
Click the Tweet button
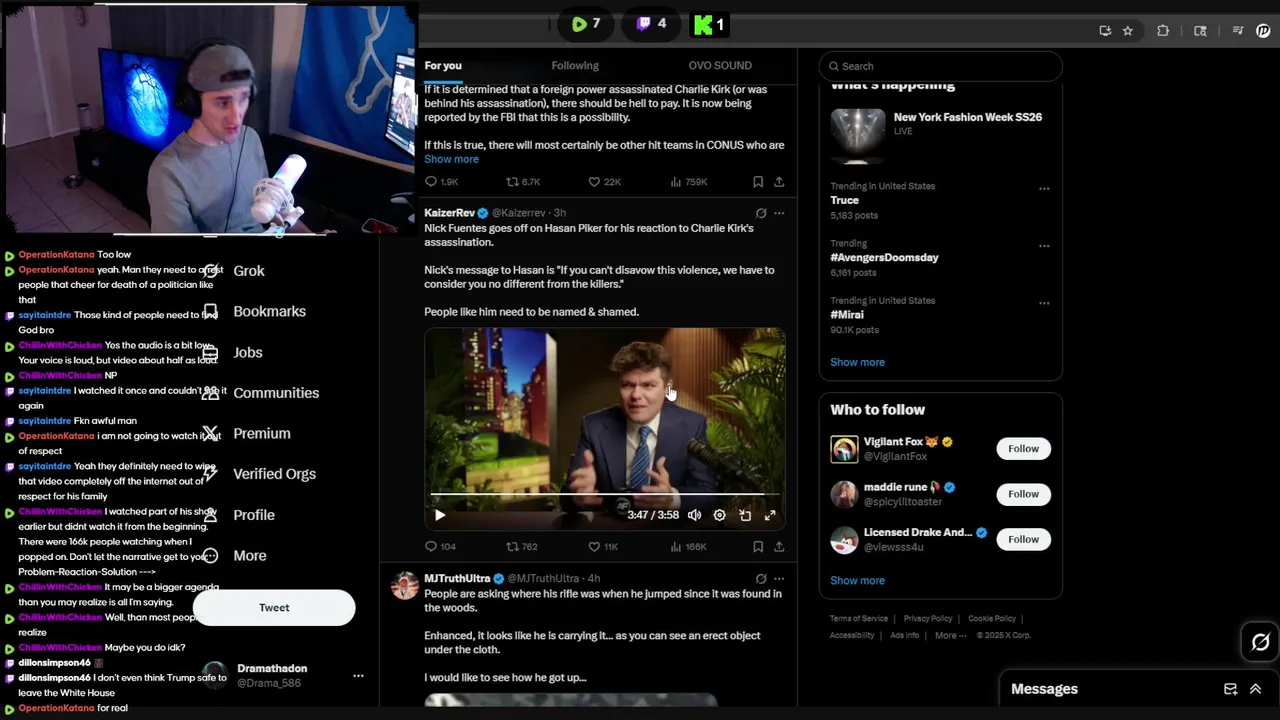(274, 608)
